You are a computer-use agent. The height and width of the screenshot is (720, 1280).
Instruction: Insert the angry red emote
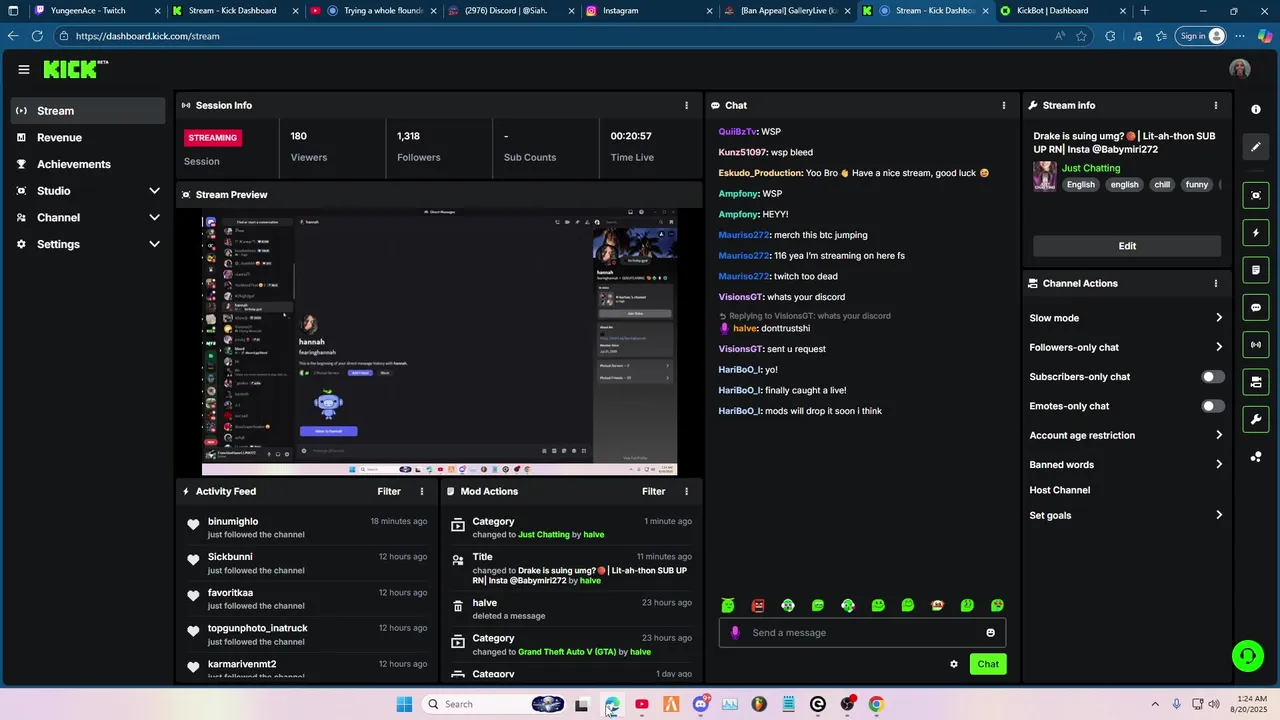[758, 605]
